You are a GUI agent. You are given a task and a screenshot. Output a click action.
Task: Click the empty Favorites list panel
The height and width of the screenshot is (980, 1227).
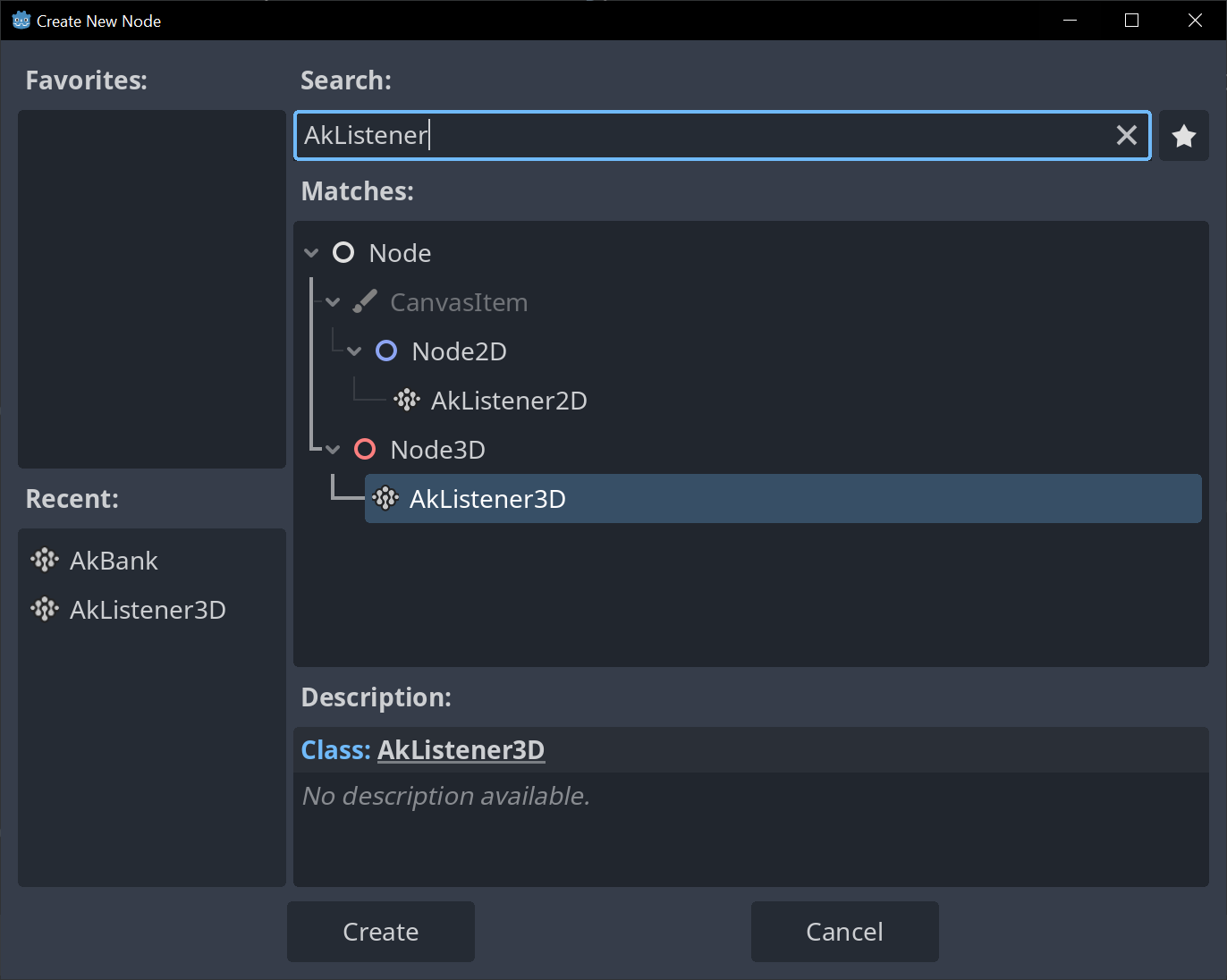point(152,289)
